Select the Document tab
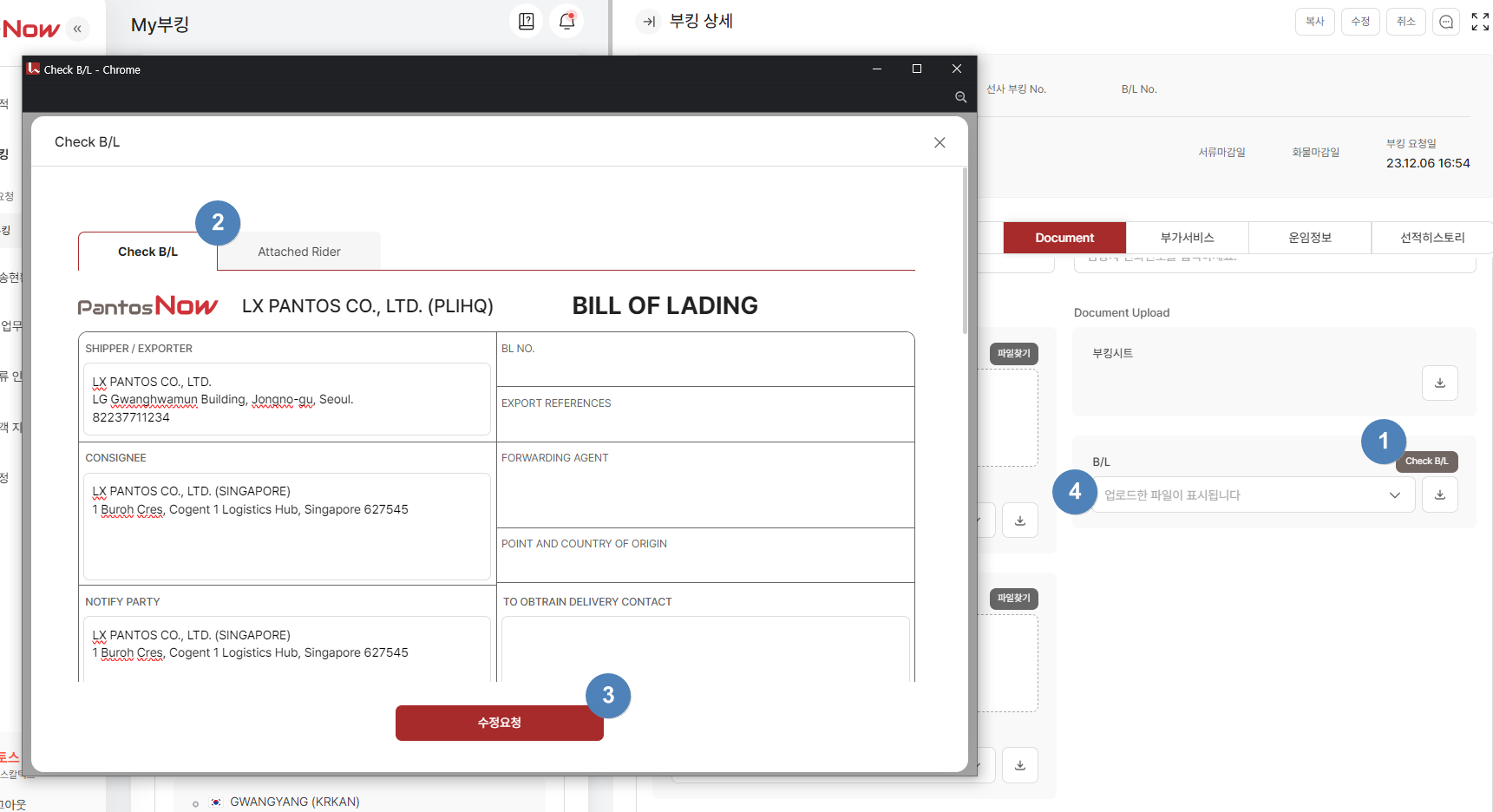 [x=1064, y=238]
